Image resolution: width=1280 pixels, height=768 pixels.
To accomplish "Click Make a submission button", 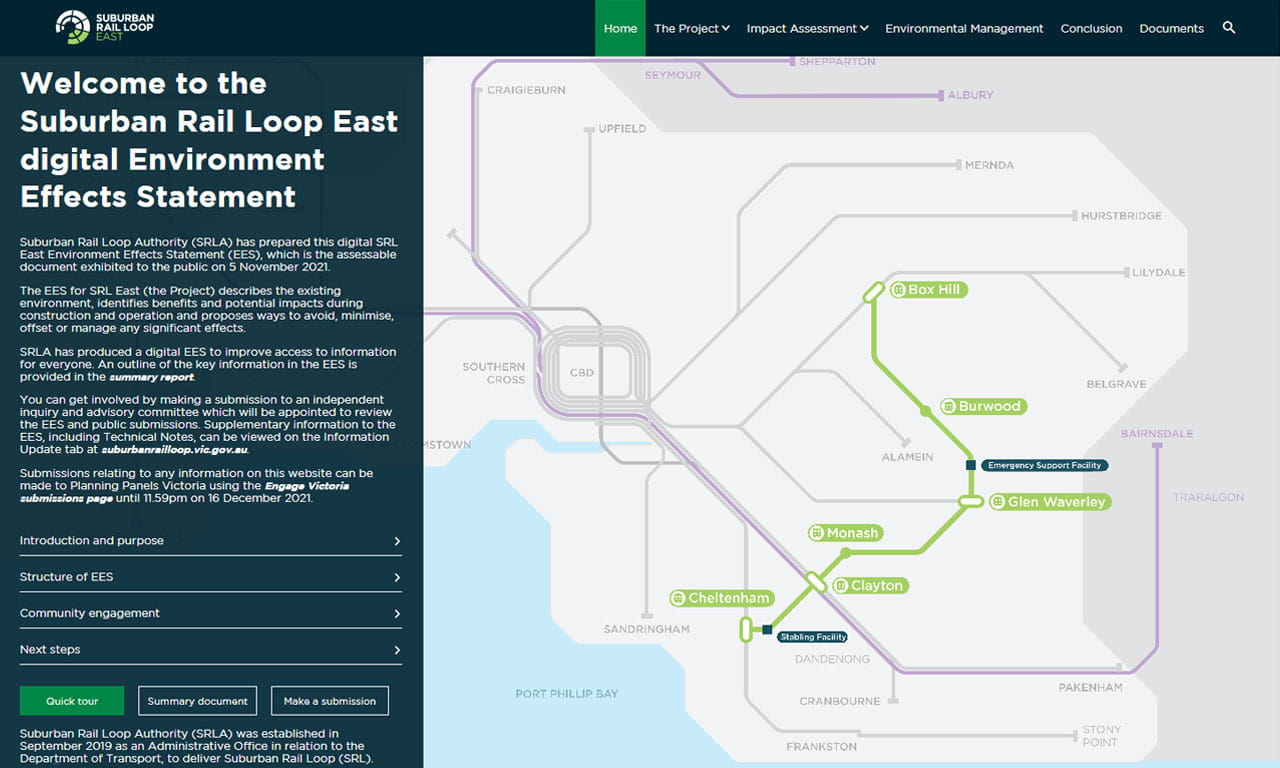I will [x=330, y=701].
